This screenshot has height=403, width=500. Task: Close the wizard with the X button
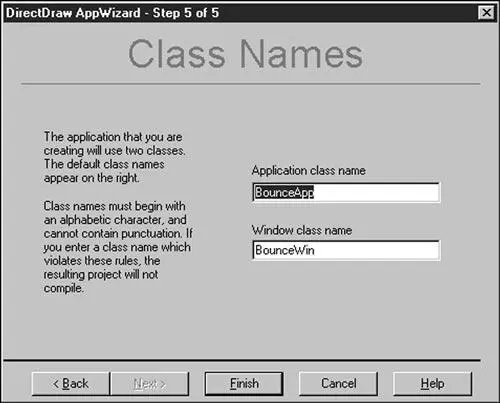486,13
